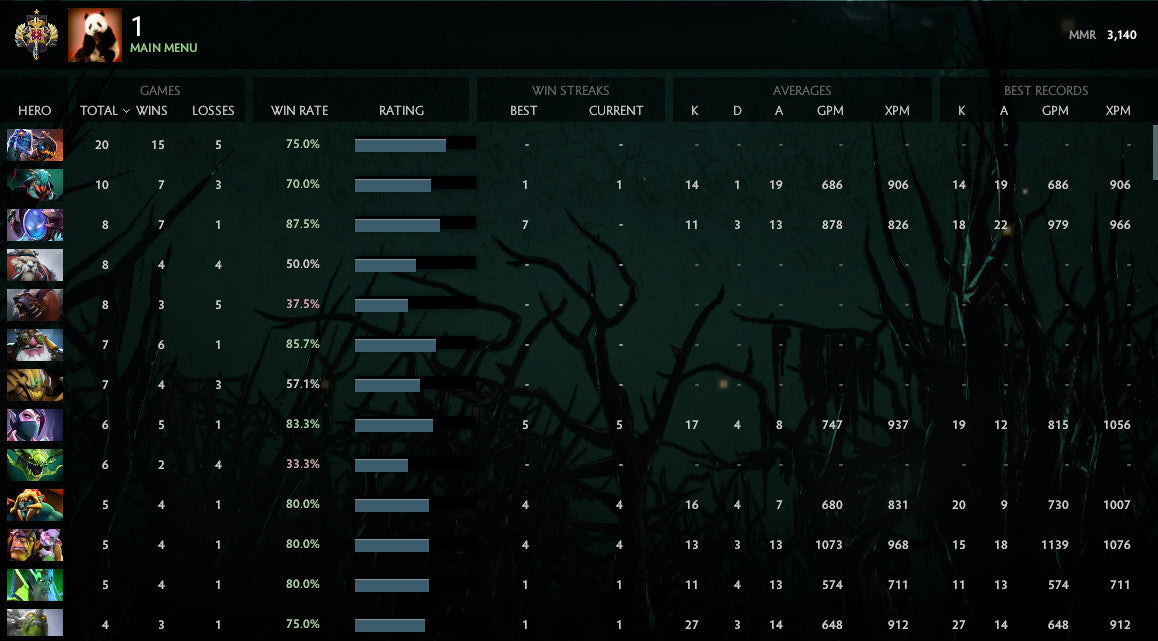Select the Tusk hero portrait

[34, 265]
